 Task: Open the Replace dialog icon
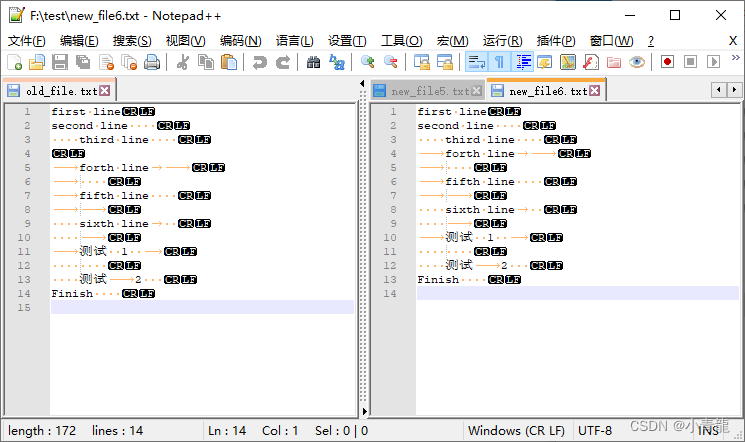pyautogui.click(x=337, y=62)
